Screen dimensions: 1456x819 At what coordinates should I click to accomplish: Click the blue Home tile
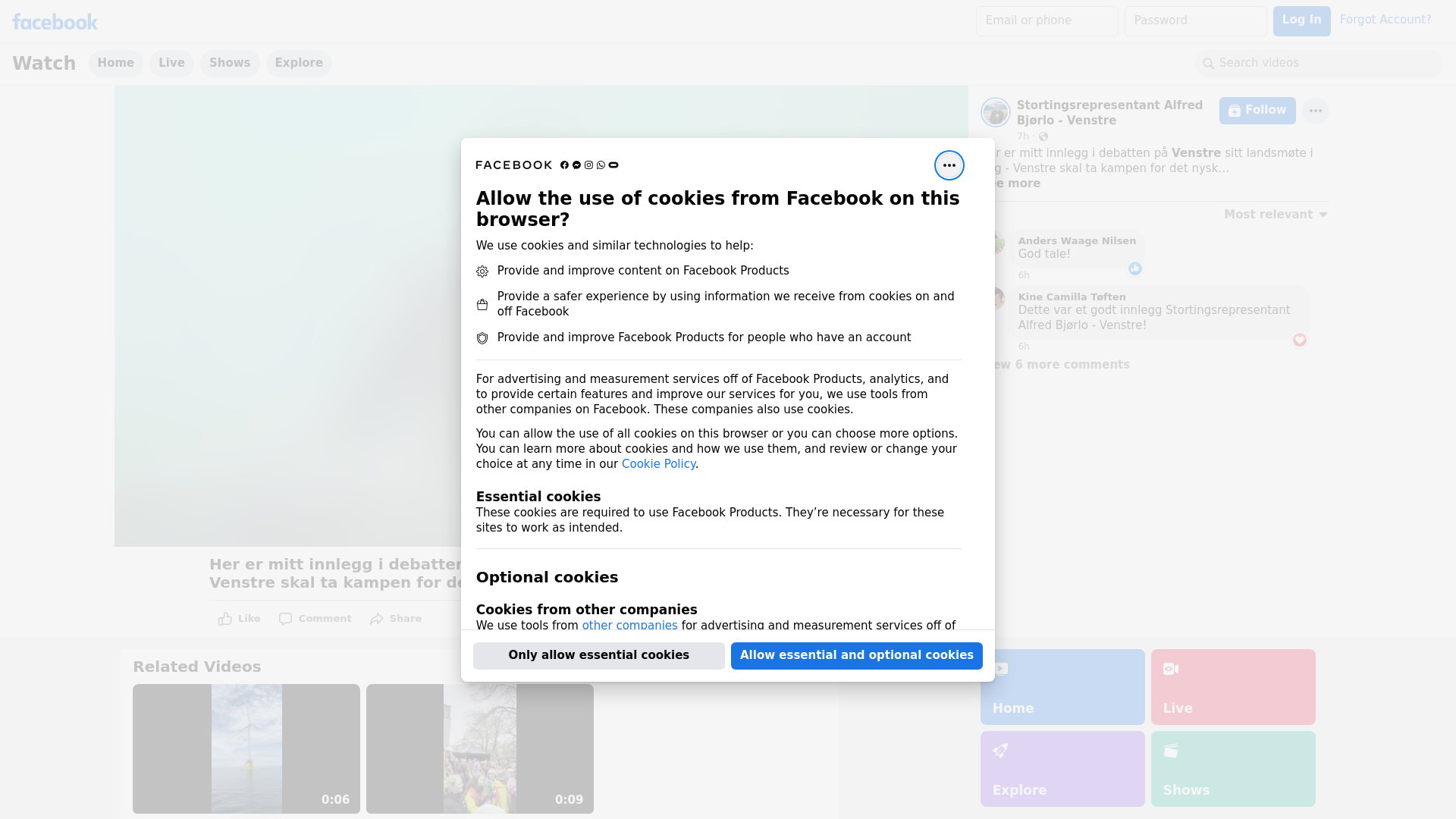click(1062, 687)
